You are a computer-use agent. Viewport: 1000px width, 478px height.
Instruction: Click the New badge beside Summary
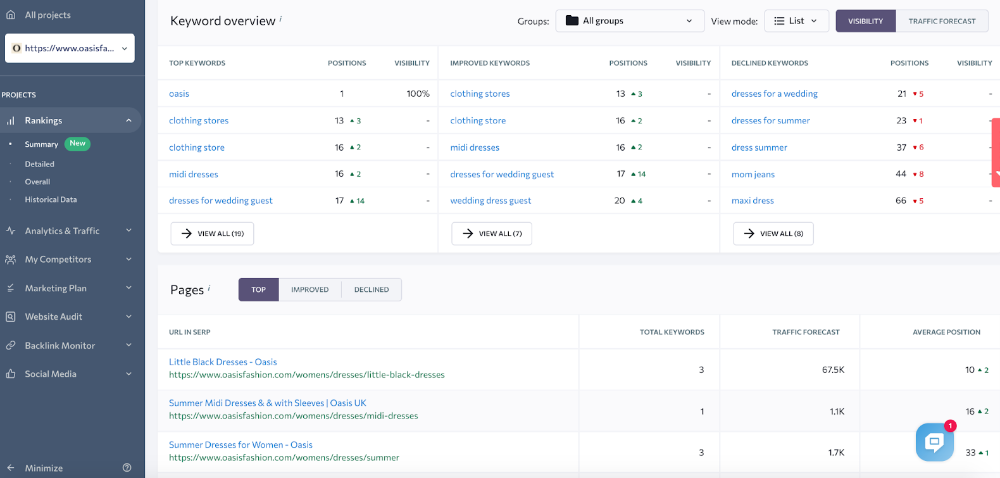coord(77,143)
